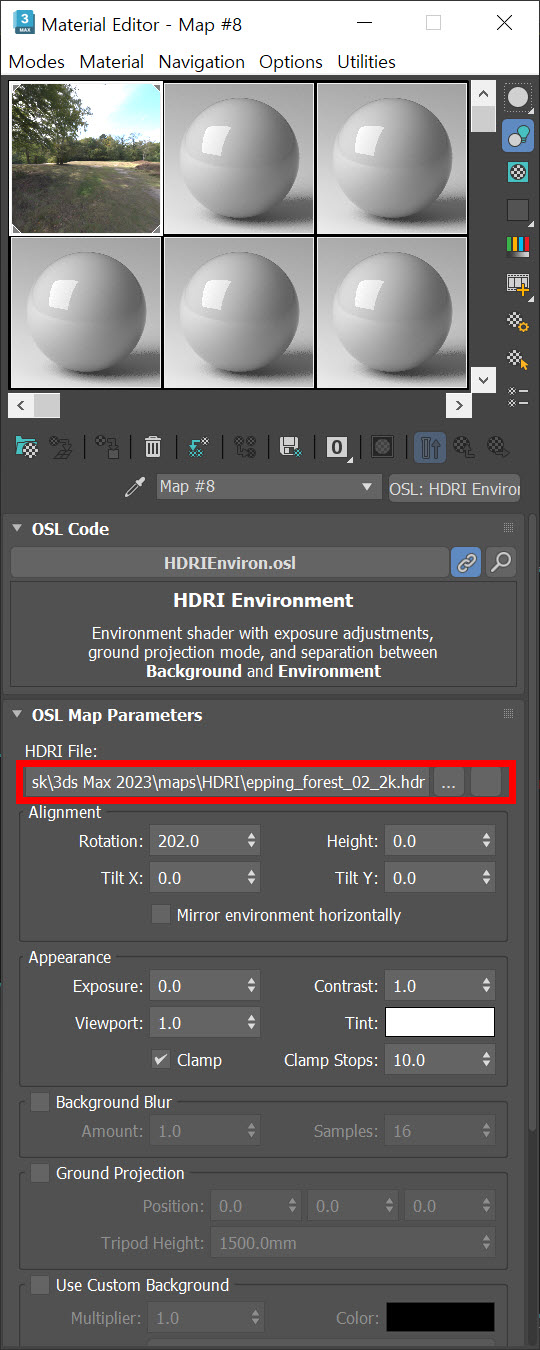Click Go Forward to Sibling icon
Screen dimensions: 540x1350
[498, 447]
